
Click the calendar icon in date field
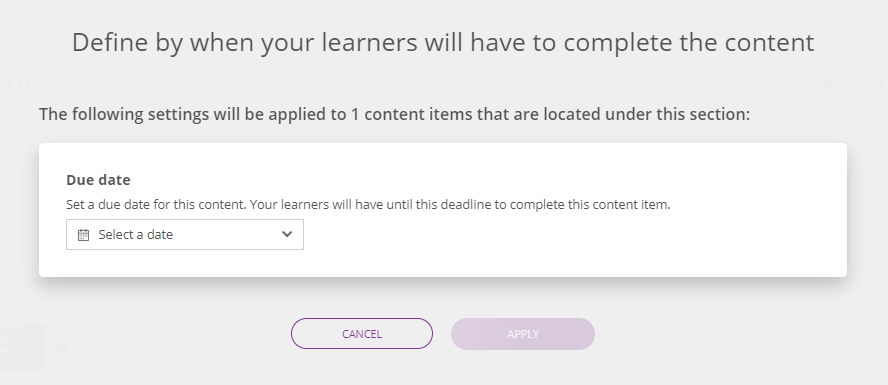tap(83, 235)
